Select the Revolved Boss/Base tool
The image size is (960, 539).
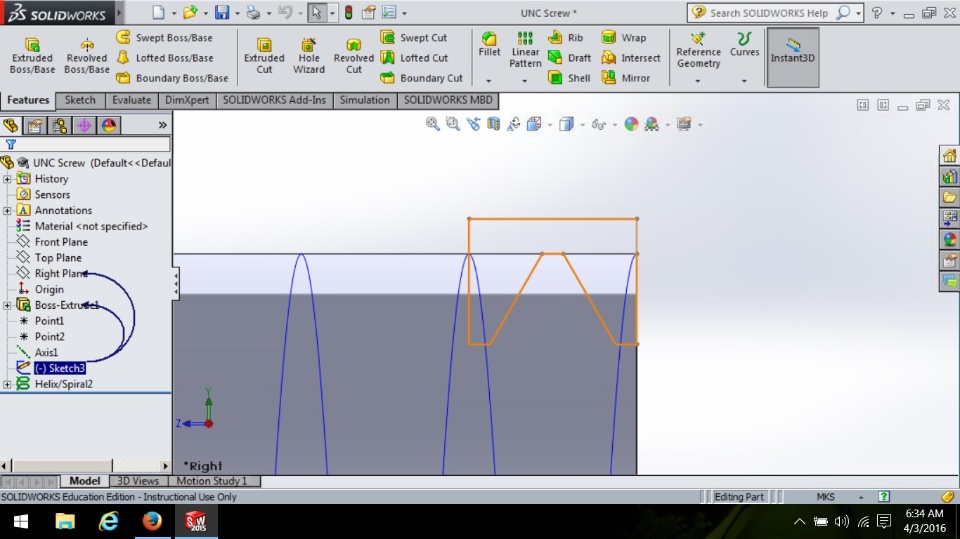click(x=86, y=55)
